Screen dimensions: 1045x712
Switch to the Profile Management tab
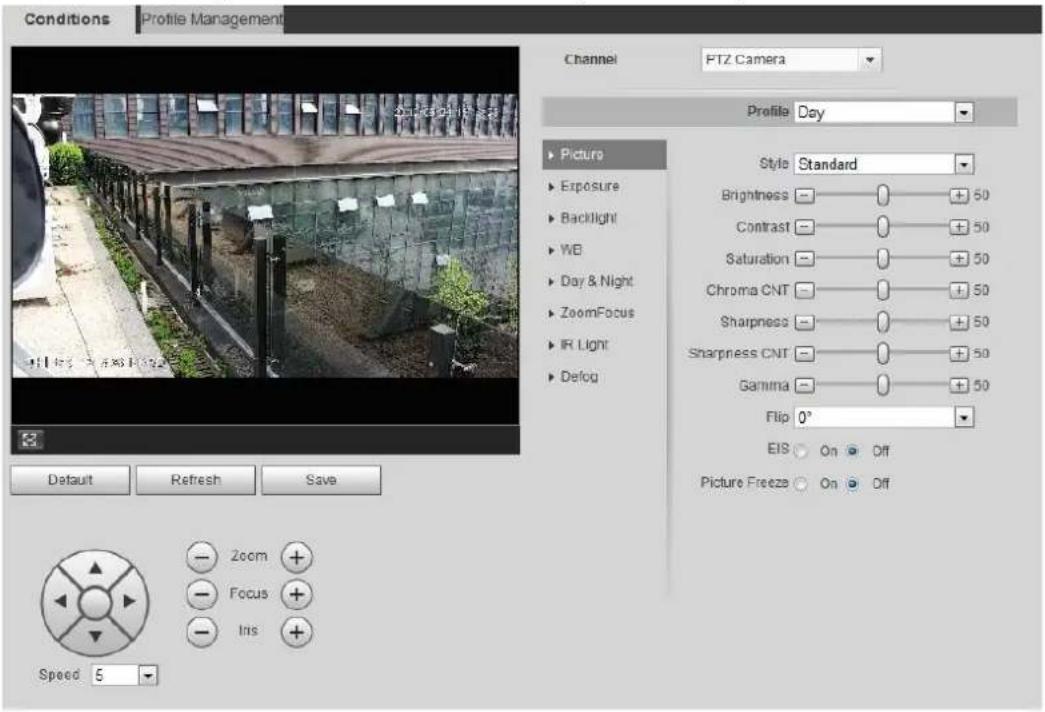tap(211, 19)
